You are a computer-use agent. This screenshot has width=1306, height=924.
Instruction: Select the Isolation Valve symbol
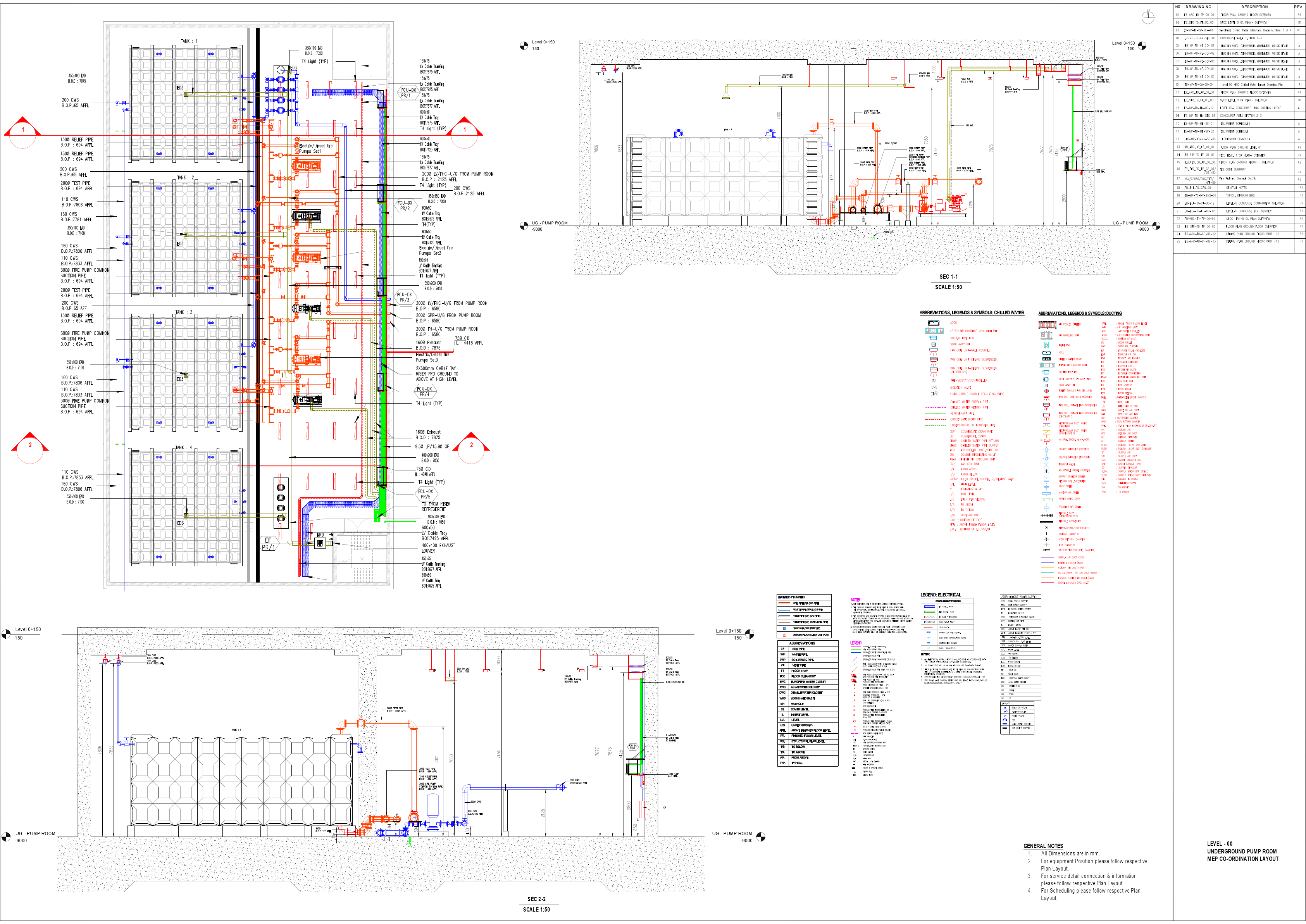coord(934,388)
